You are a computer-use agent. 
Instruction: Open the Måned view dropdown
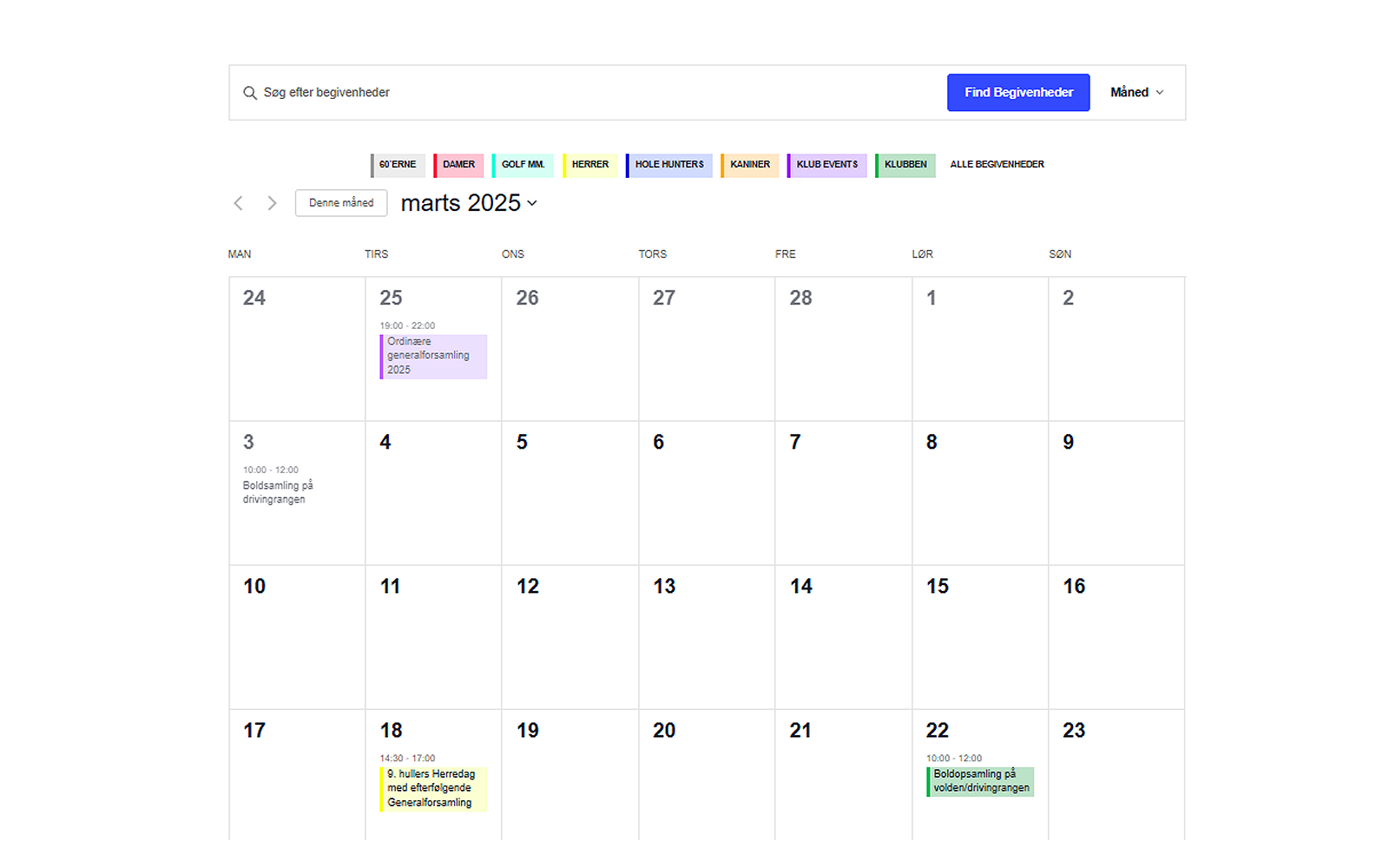coord(1136,93)
